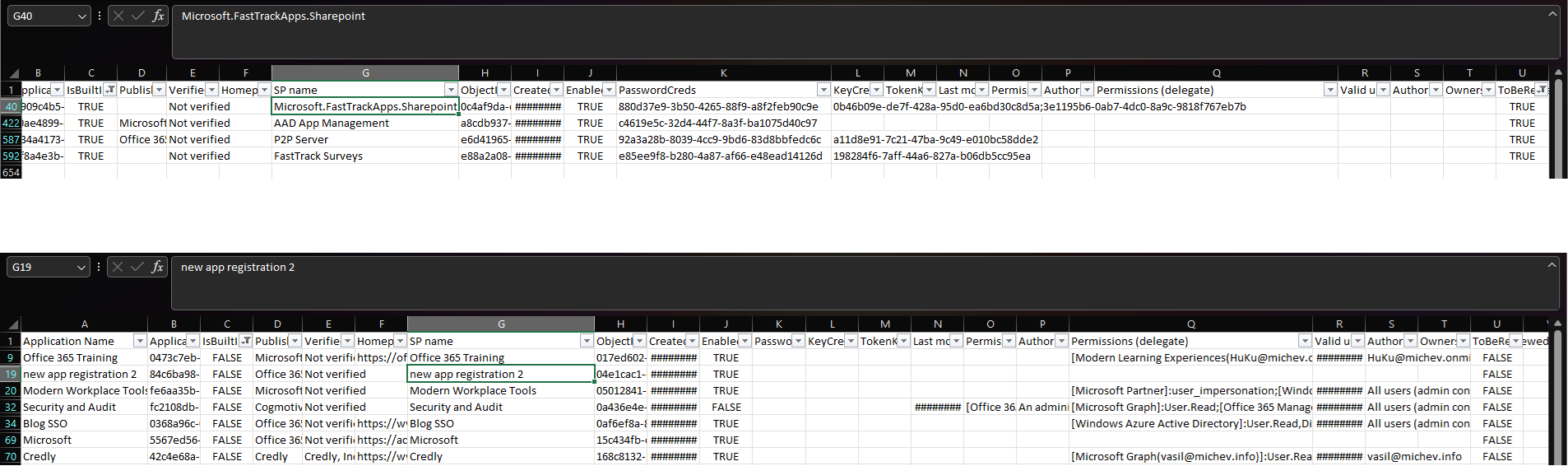This screenshot has width=1568, height=466.
Task: Select the AAD App Management cell
Action: pyautogui.click(x=364, y=123)
